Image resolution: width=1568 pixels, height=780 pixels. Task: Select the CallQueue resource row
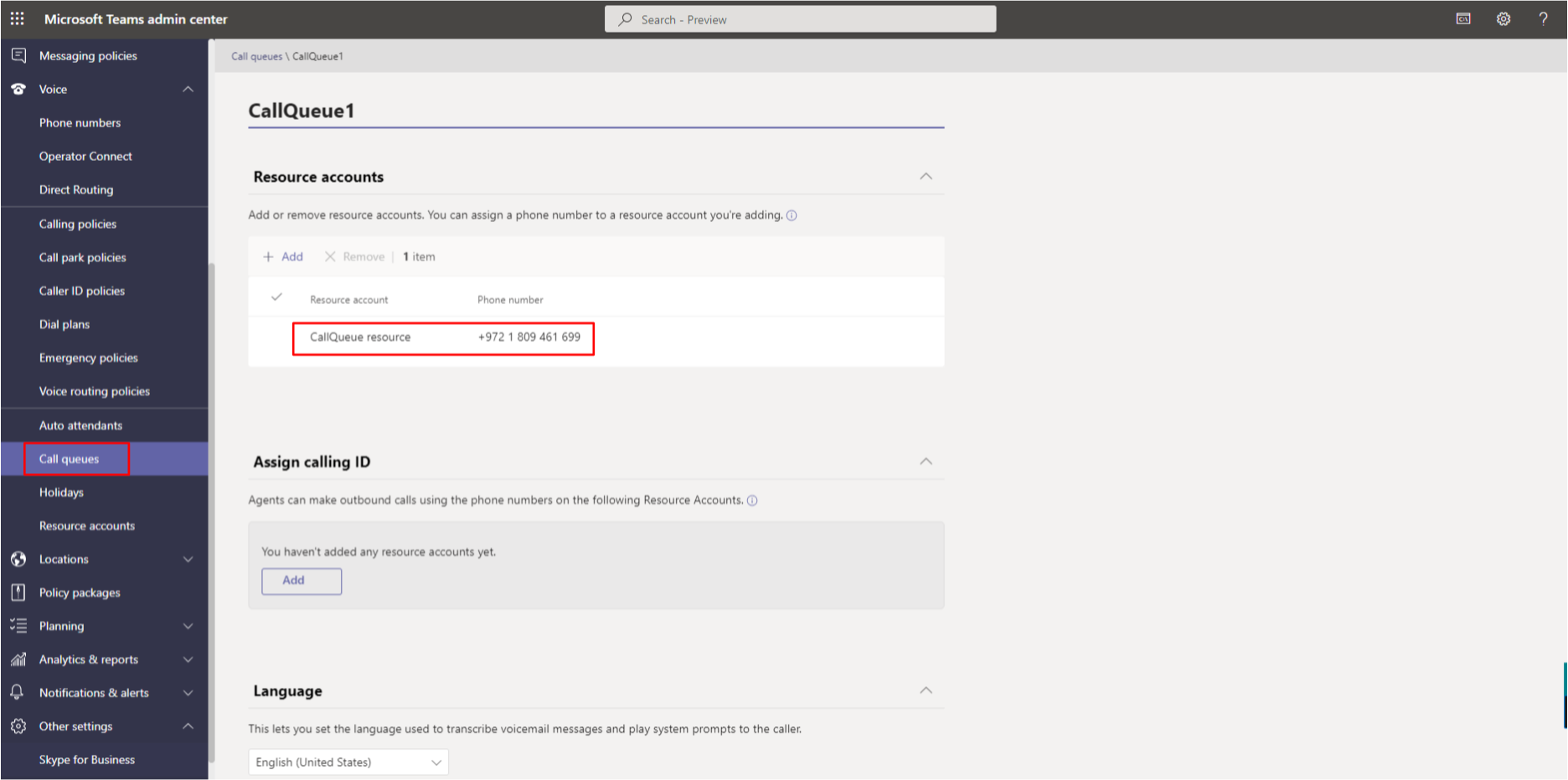(596, 337)
